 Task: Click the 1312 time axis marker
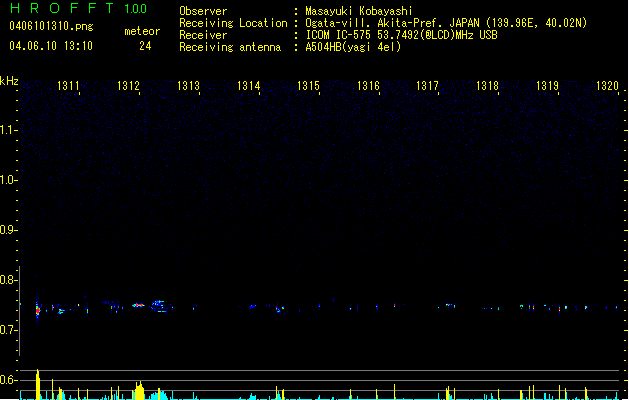click(128, 86)
